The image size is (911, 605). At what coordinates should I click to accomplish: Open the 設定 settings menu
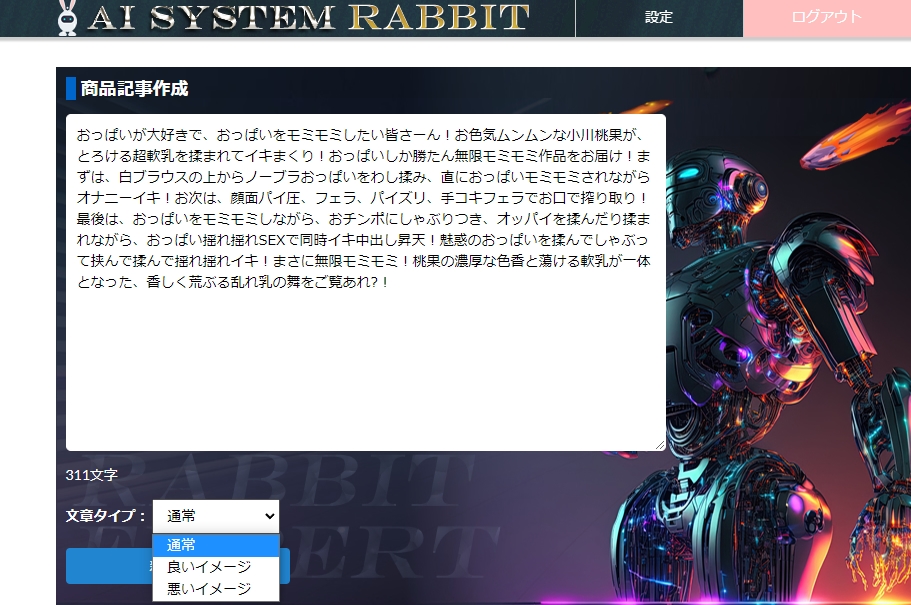pyautogui.click(x=659, y=18)
